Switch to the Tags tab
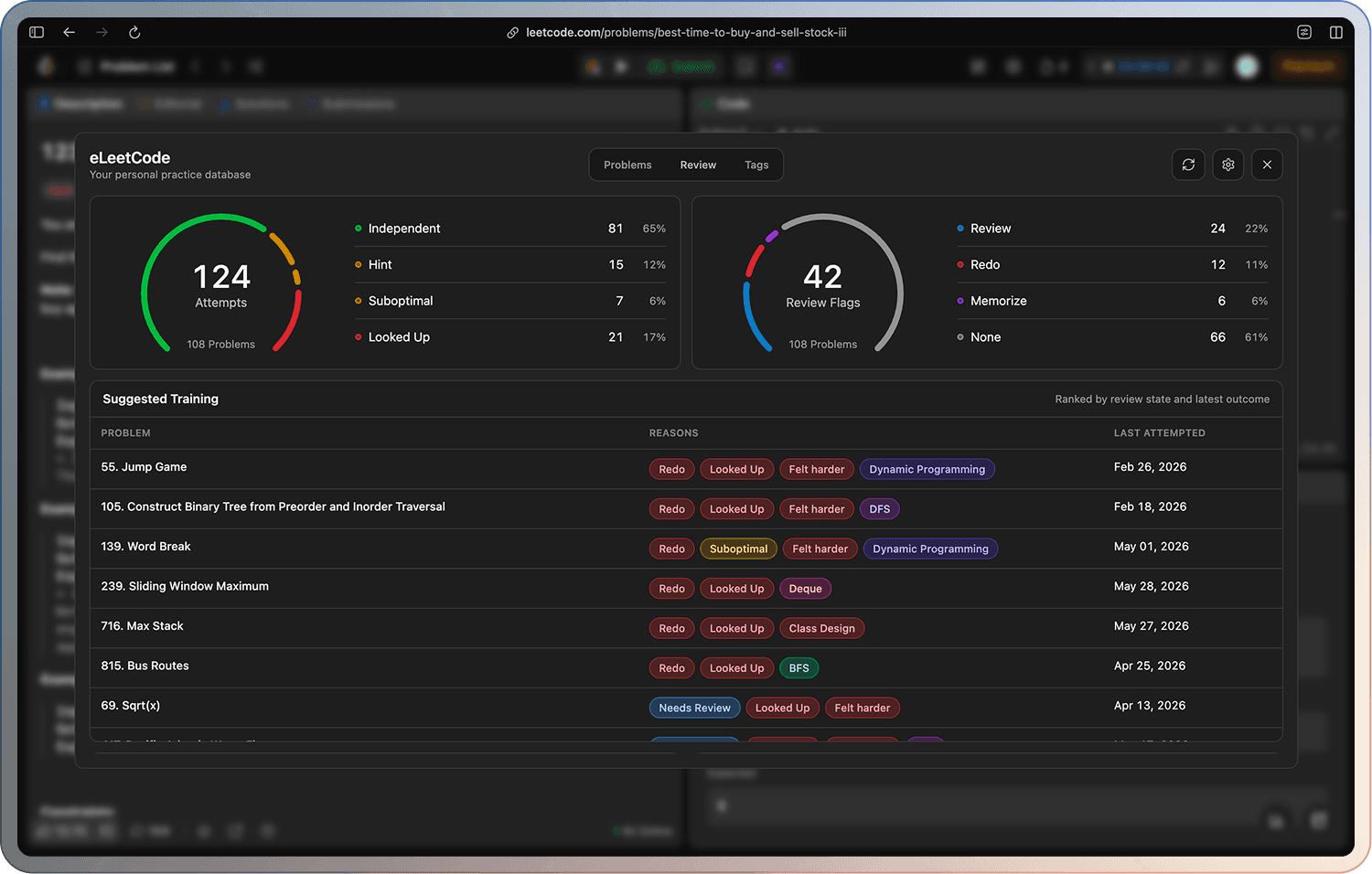This screenshot has height=874, width=1372. point(756,165)
